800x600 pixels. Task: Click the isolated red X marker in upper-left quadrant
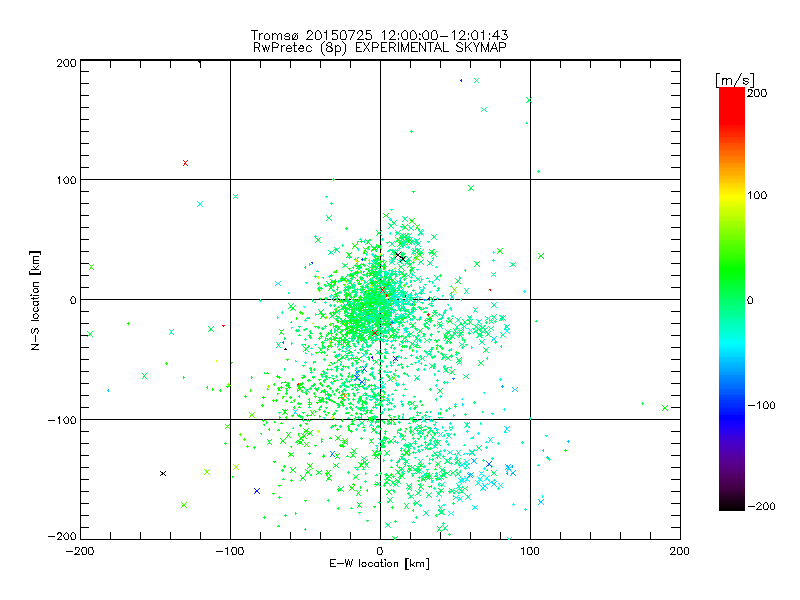point(185,163)
